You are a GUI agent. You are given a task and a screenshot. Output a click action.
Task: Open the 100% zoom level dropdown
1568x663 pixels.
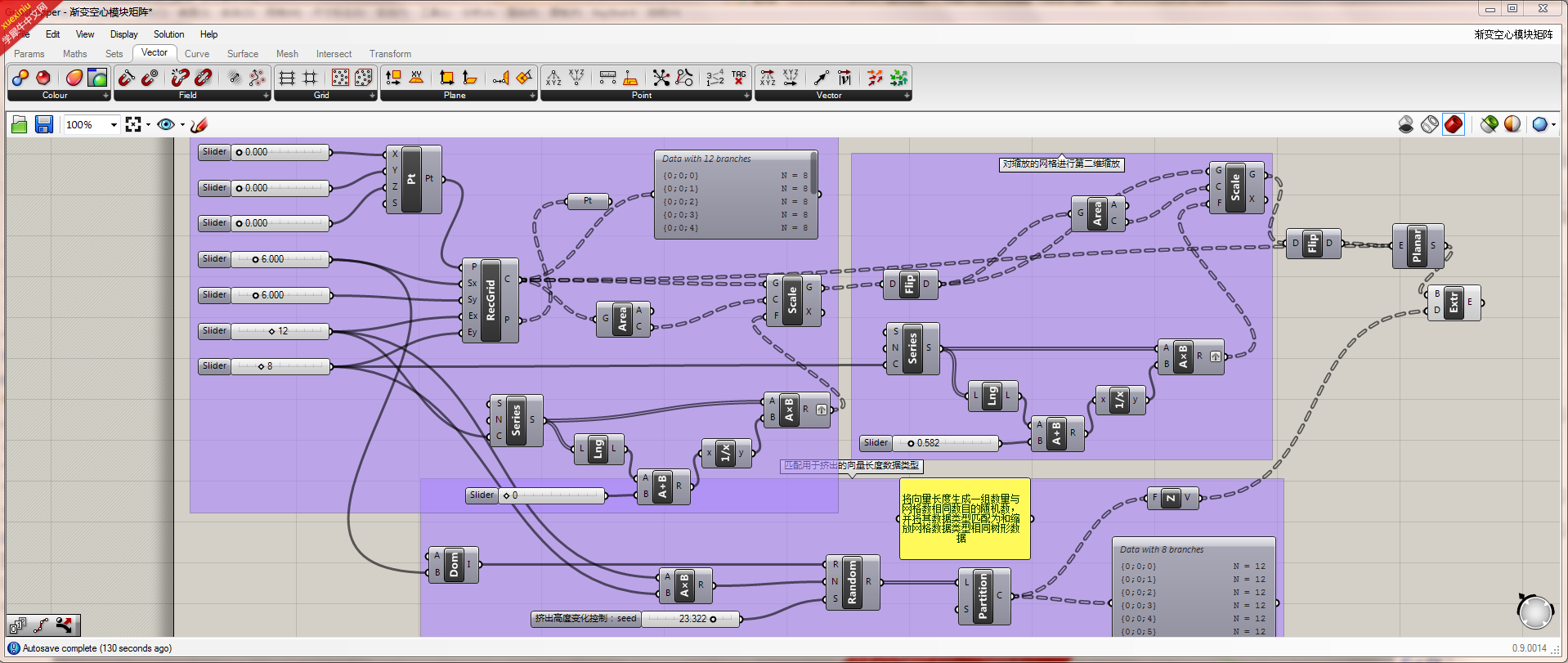coord(114,125)
